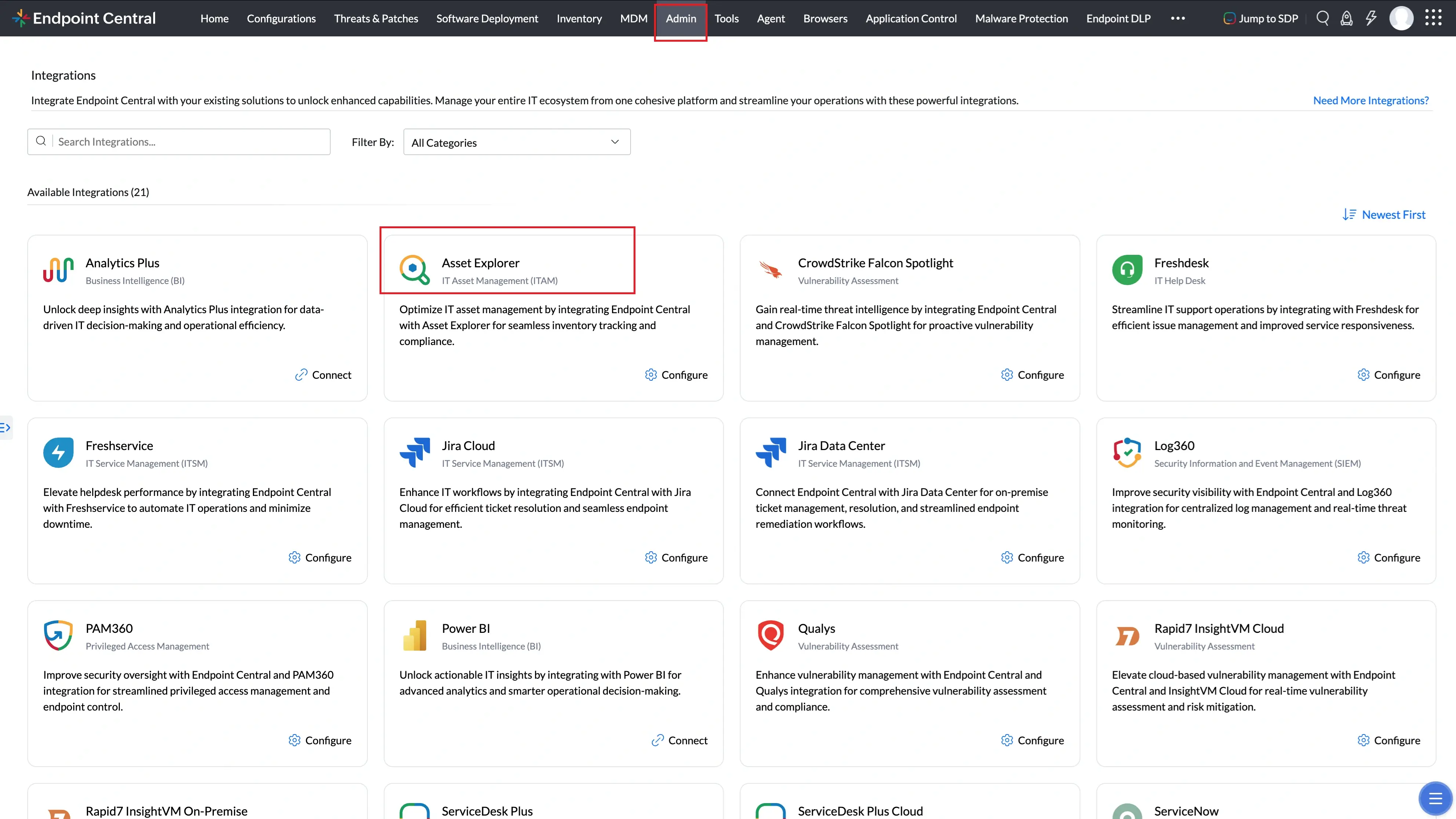This screenshot has height=819, width=1456.
Task: Click the more options ellipsis in navbar
Action: pyautogui.click(x=1178, y=18)
